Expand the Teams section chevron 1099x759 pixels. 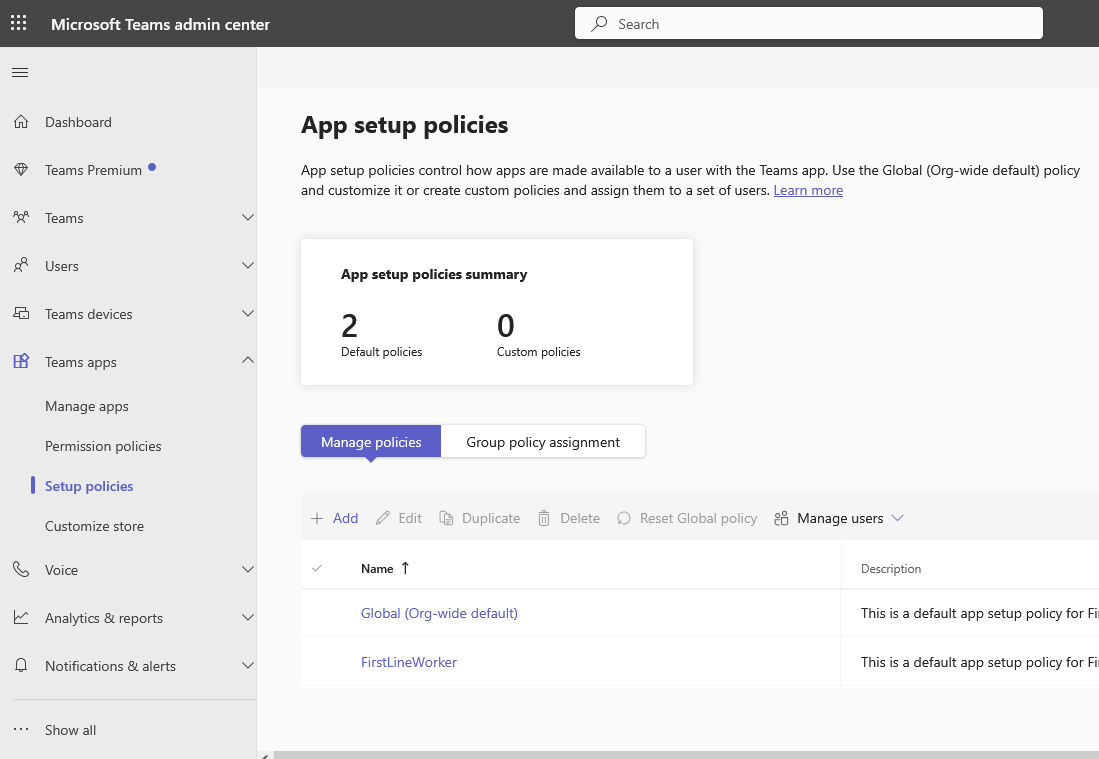tap(248, 218)
